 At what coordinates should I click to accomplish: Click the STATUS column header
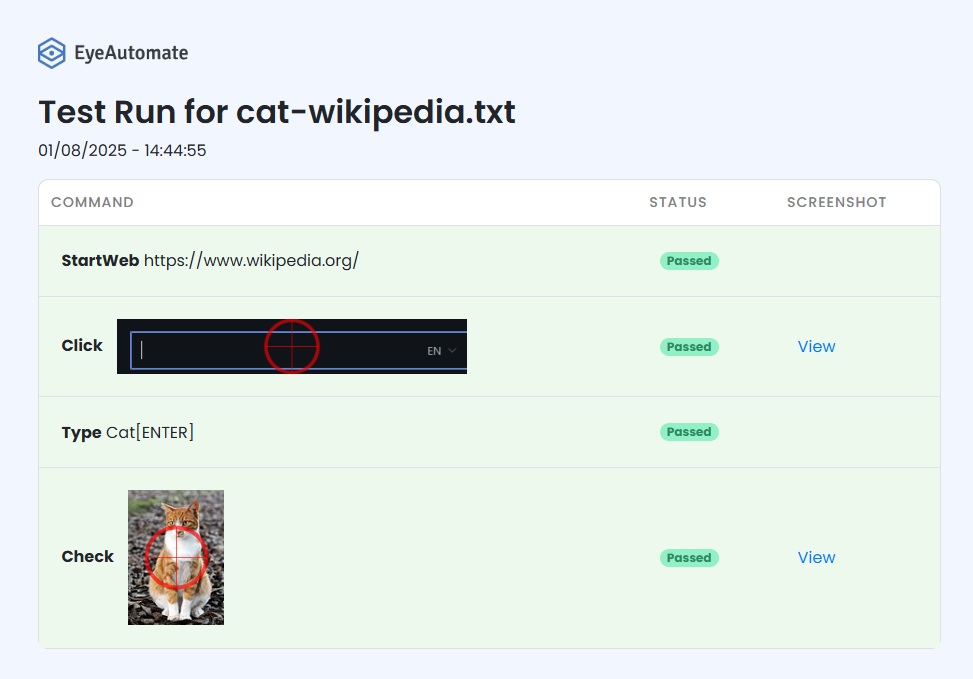[678, 202]
